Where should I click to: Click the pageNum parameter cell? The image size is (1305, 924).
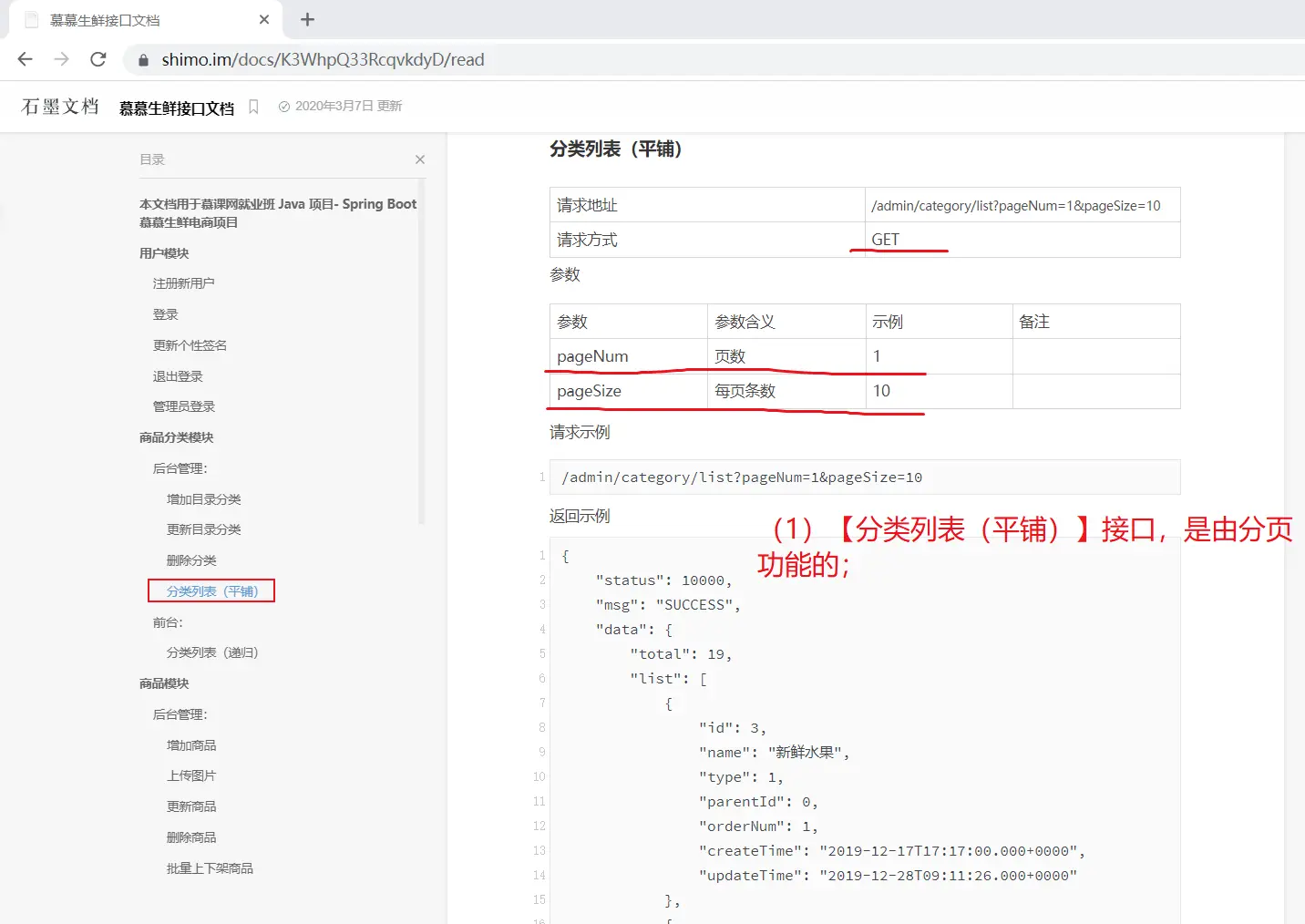click(629, 356)
